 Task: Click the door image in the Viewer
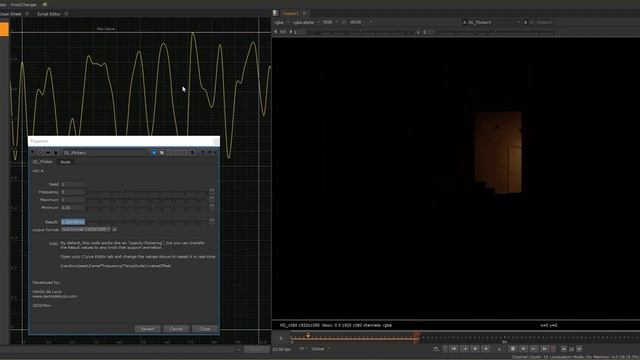point(498,153)
